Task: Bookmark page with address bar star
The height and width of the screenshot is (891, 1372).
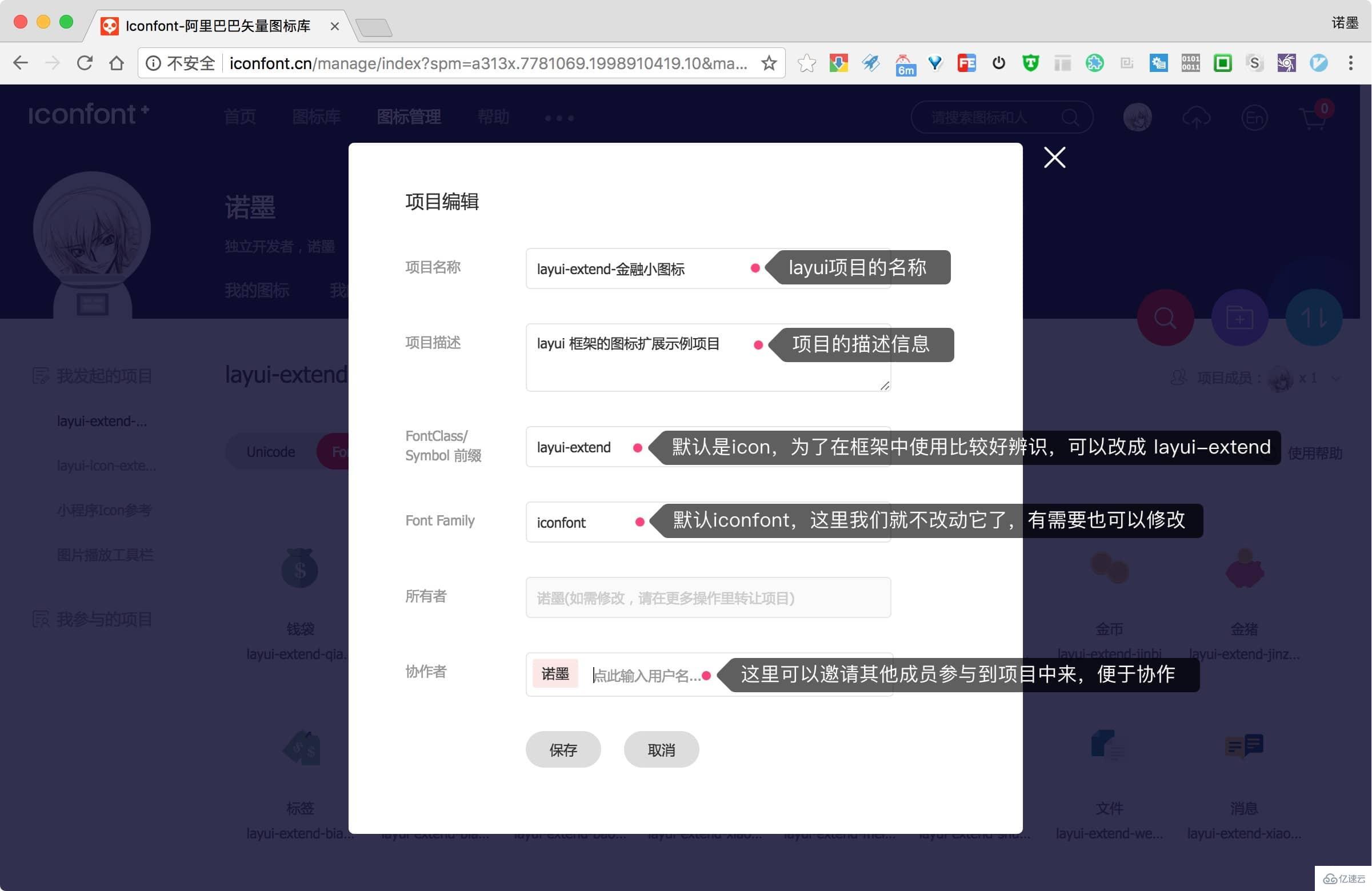Action: 769,63
